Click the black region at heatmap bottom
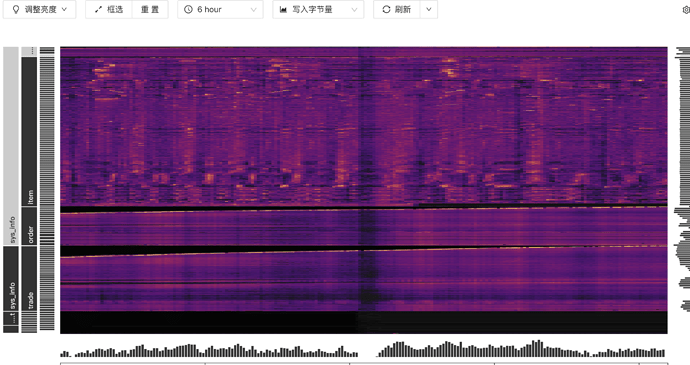Image resolution: width=690 pixels, height=365 pixels. click(x=363, y=322)
